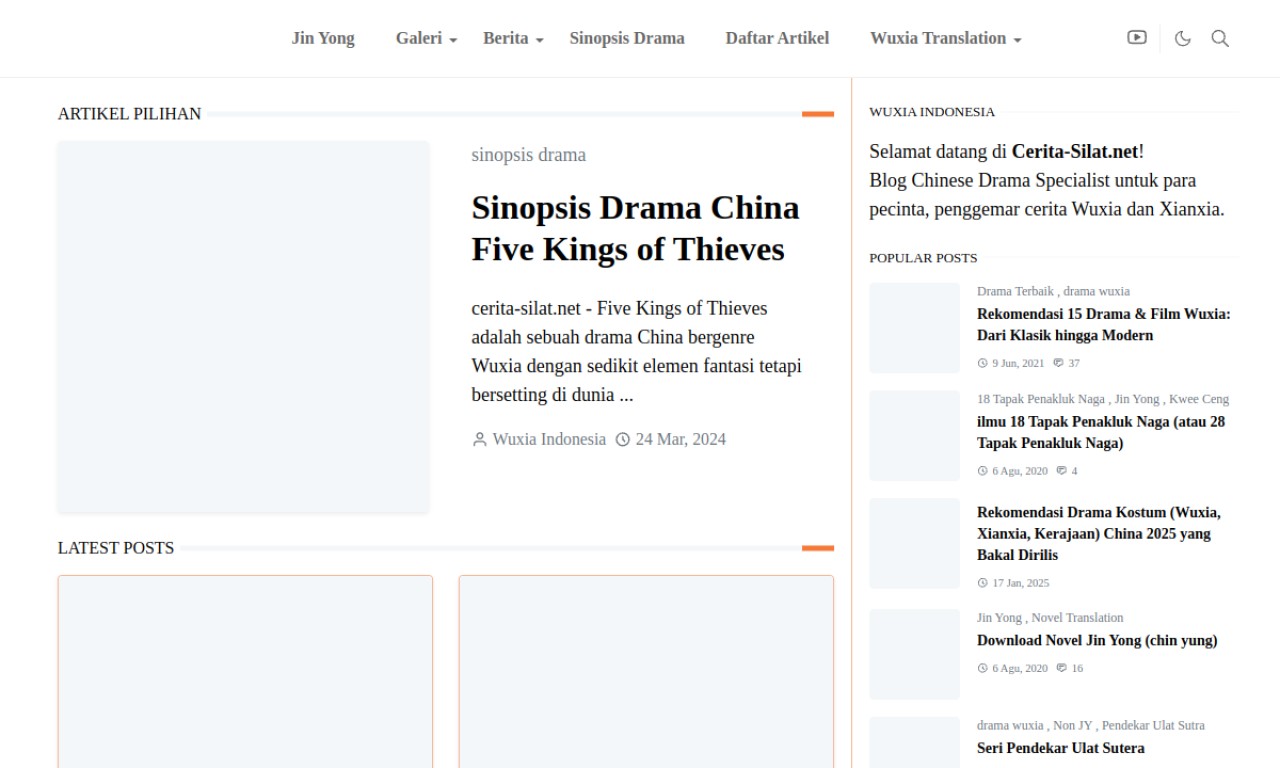Click LATEST POSTS section heading
Image resolution: width=1280 pixels, height=768 pixels.
pyautogui.click(x=116, y=548)
